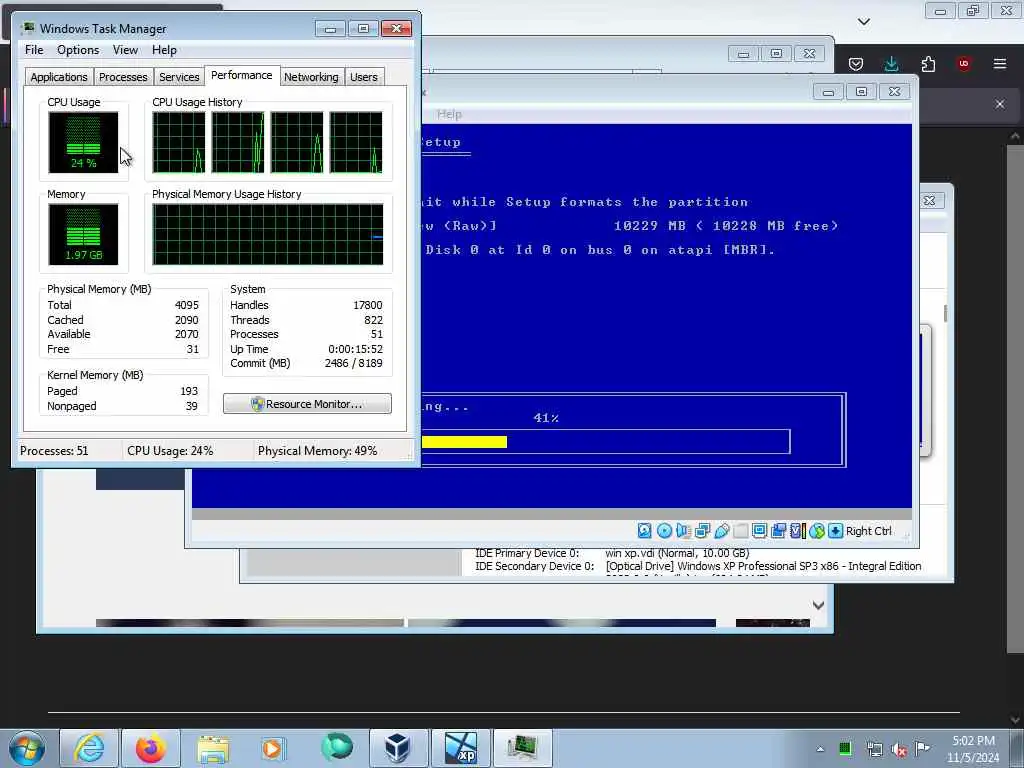This screenshot has width=1024, height=768.
Task: Click the VirtualBox USB devices icon
Action: tap(722, 531)
